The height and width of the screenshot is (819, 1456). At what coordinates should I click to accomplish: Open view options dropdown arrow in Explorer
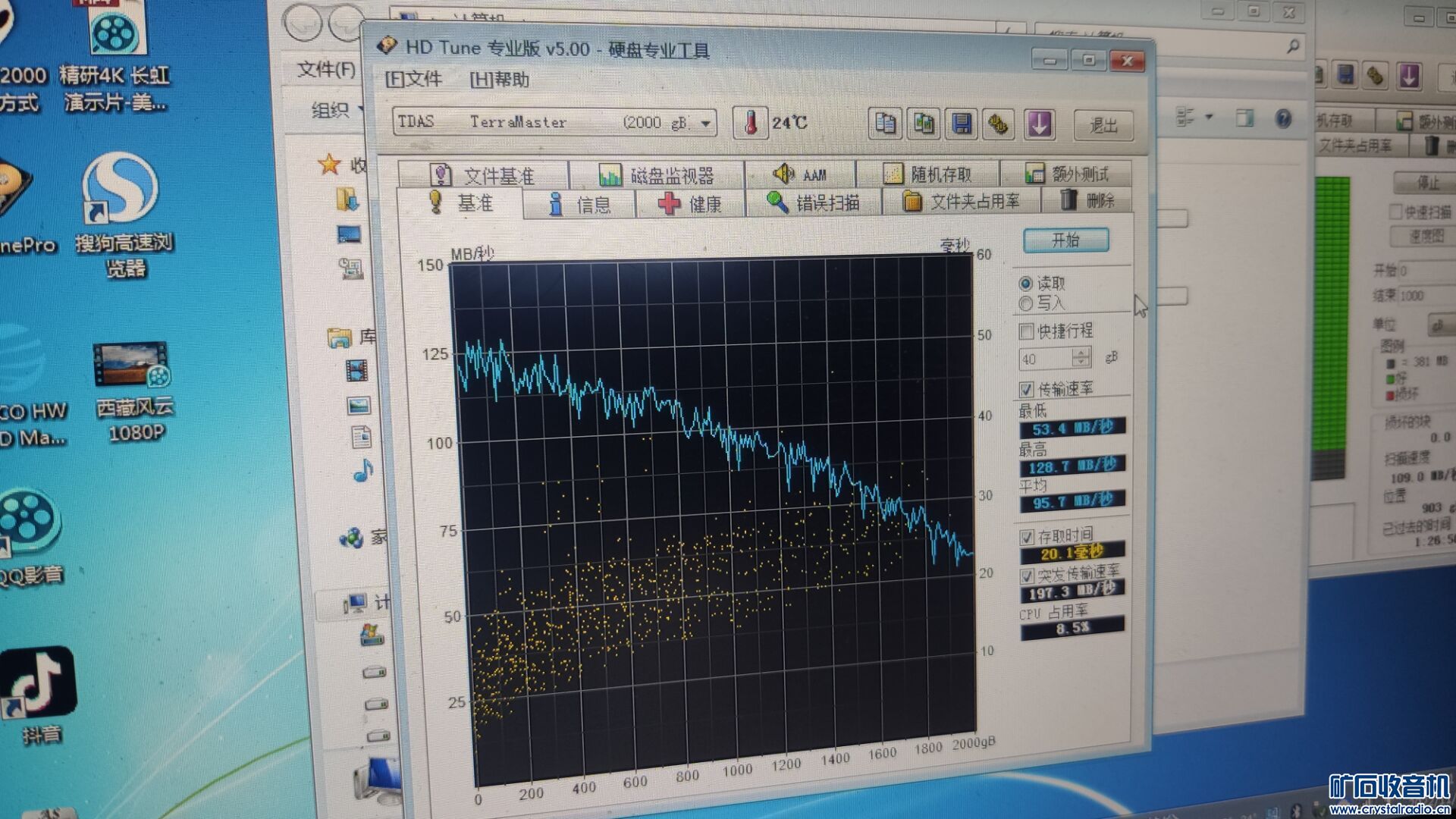coord(1209,117)
